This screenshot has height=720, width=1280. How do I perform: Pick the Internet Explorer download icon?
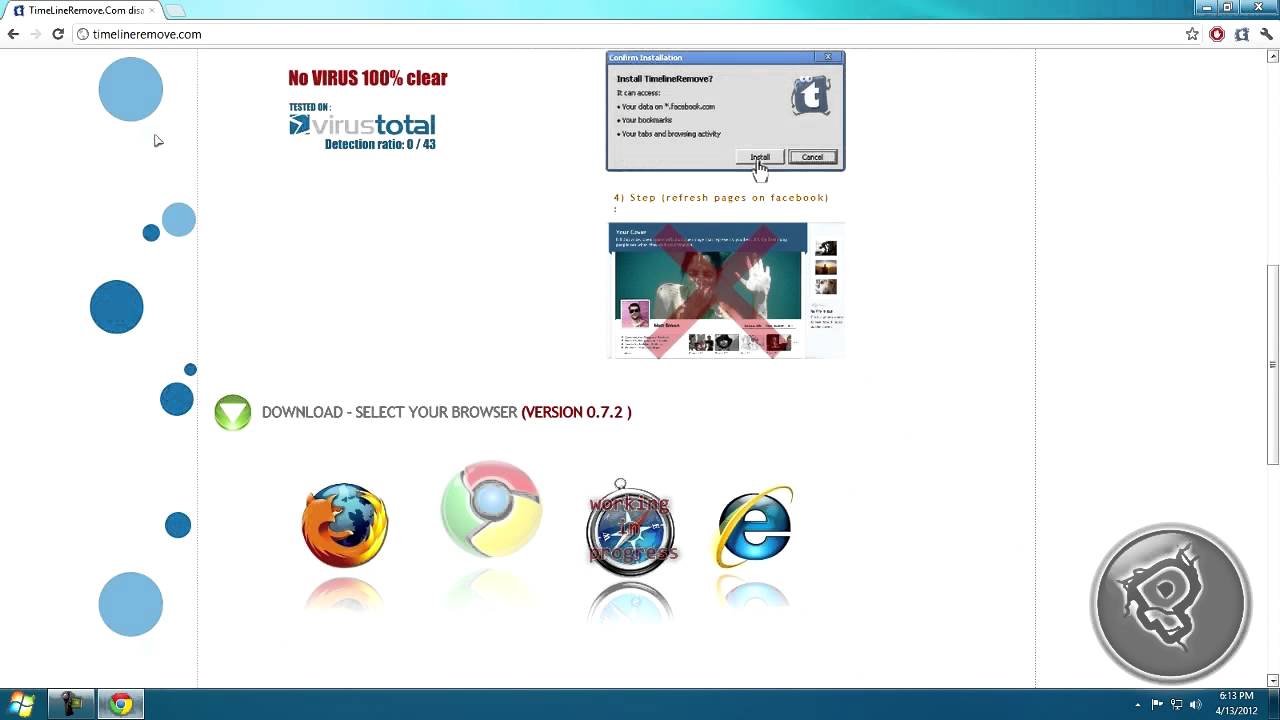(755, 526)
